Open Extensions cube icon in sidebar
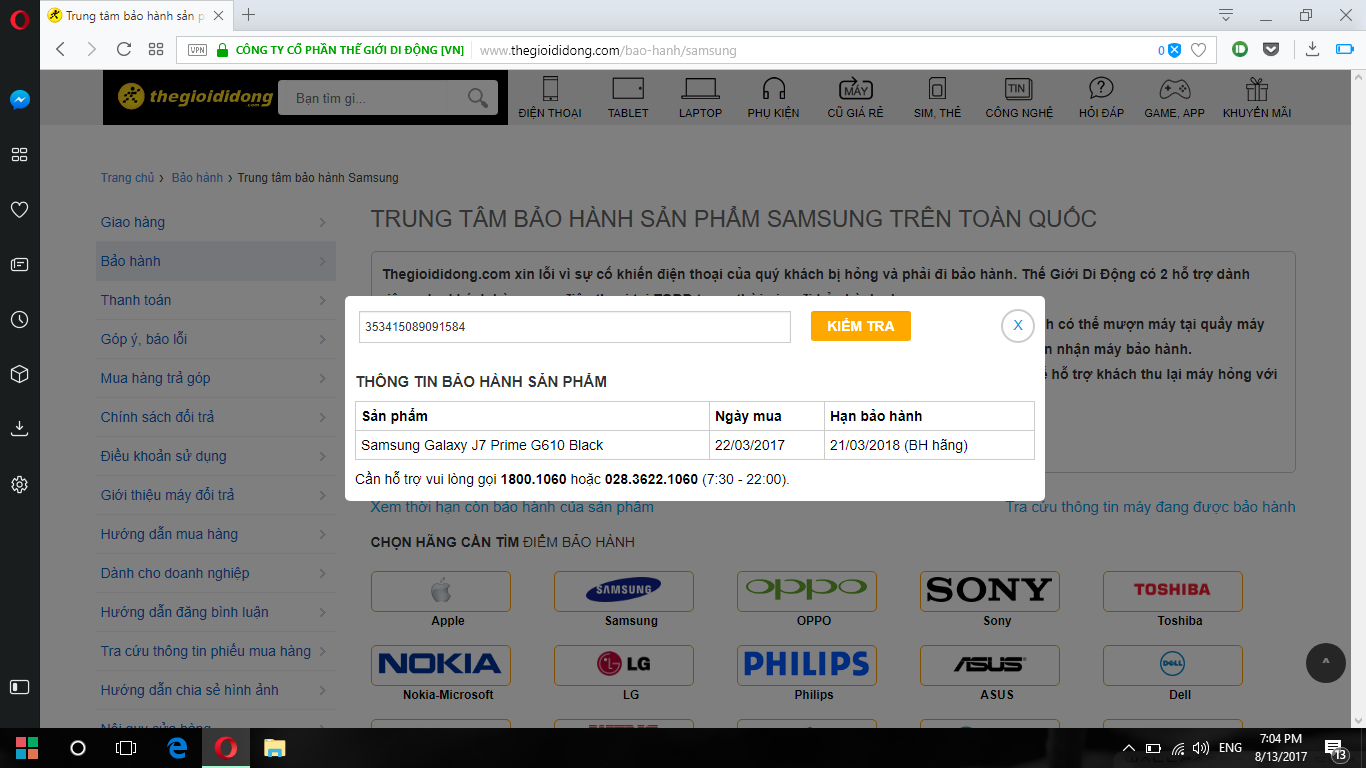1366x768 pixels. coord(20,374)
